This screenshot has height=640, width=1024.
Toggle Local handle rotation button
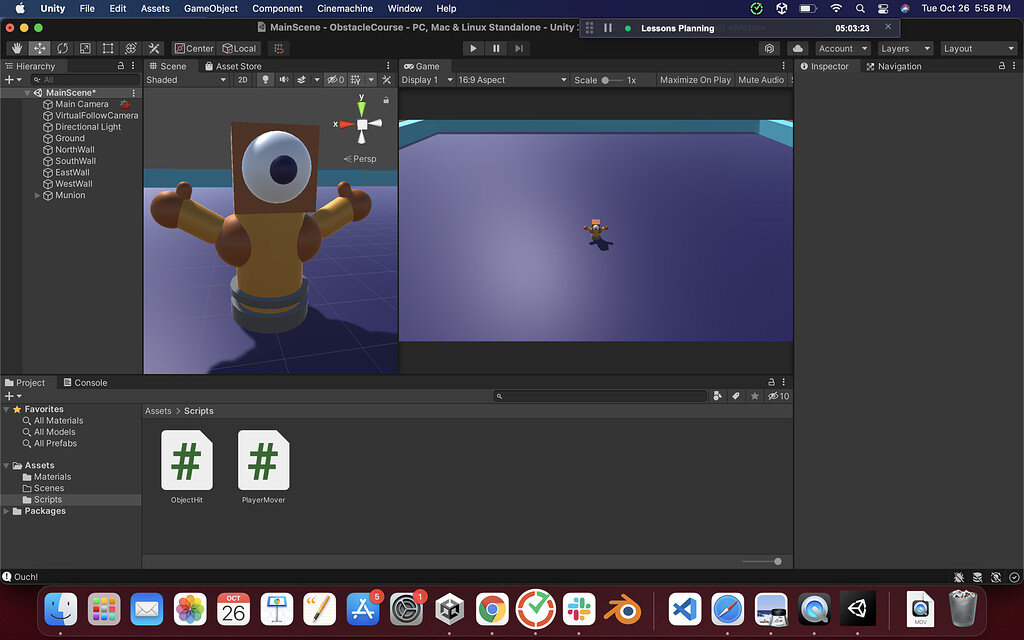[x=239, y=48]
